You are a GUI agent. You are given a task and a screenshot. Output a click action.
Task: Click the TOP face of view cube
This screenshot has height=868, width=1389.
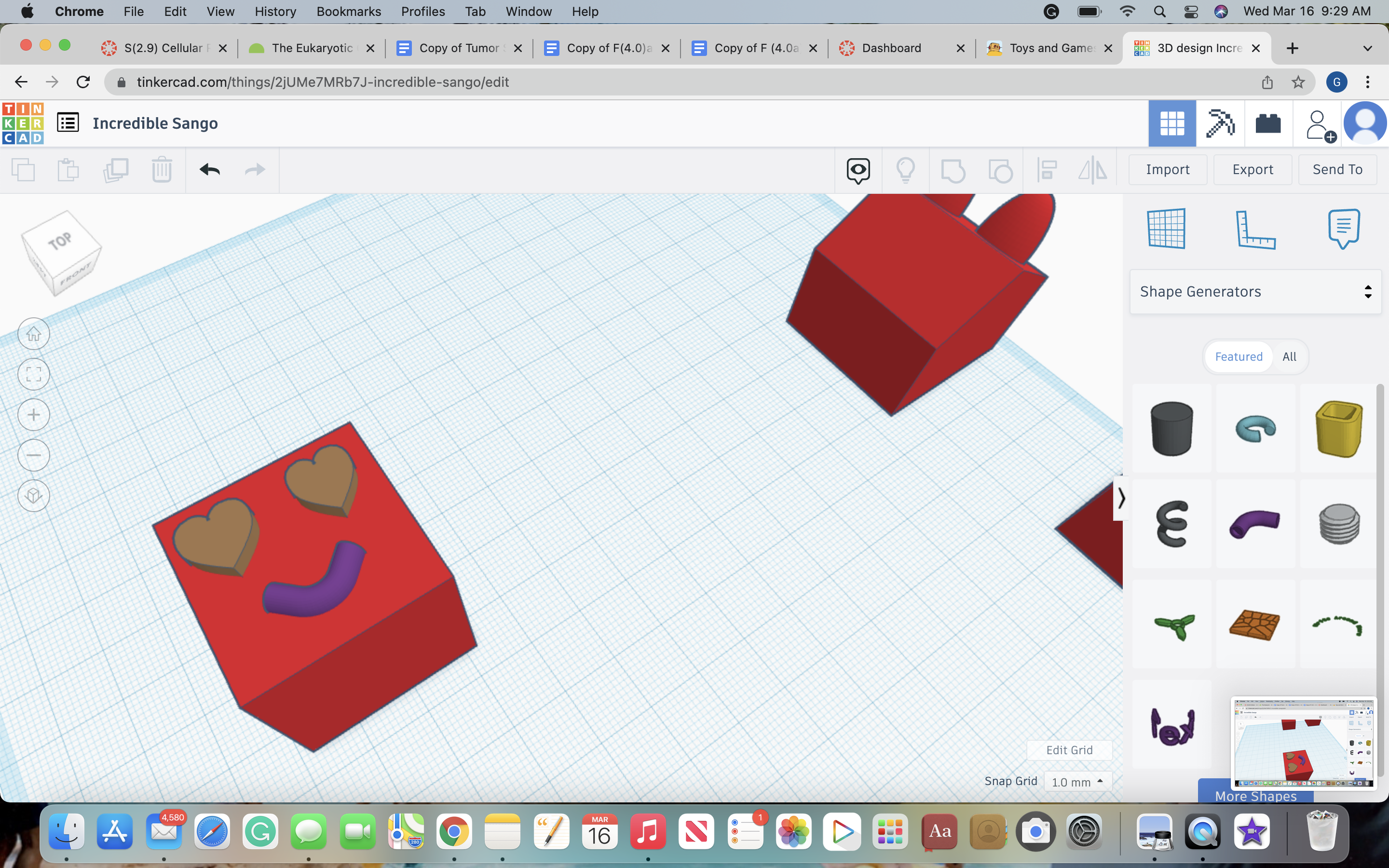[x=61, y=241]
